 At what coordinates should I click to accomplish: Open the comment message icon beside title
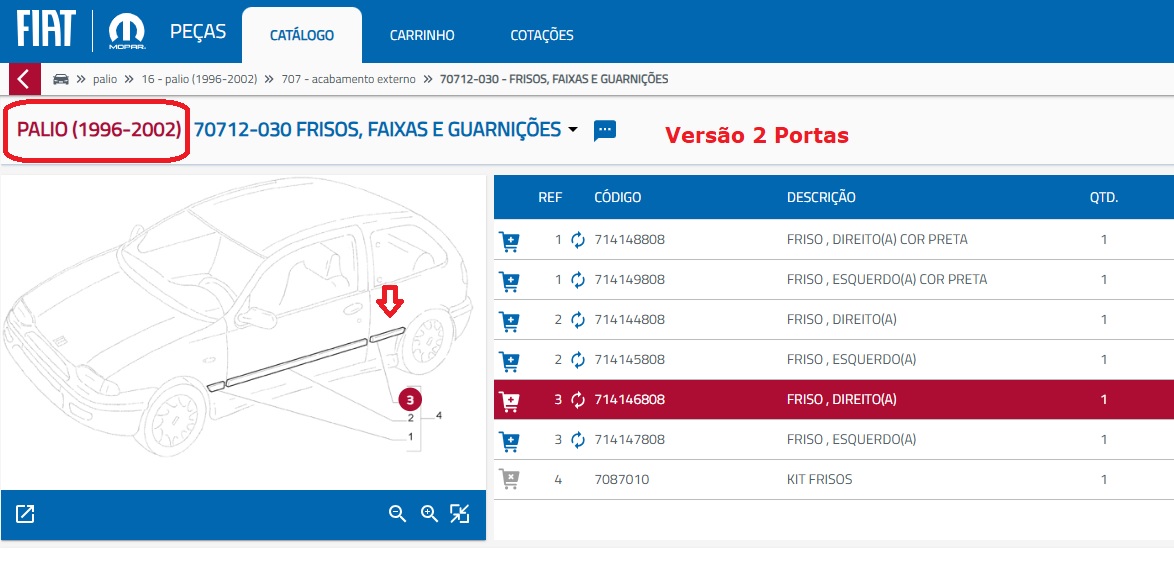[605, 130]
